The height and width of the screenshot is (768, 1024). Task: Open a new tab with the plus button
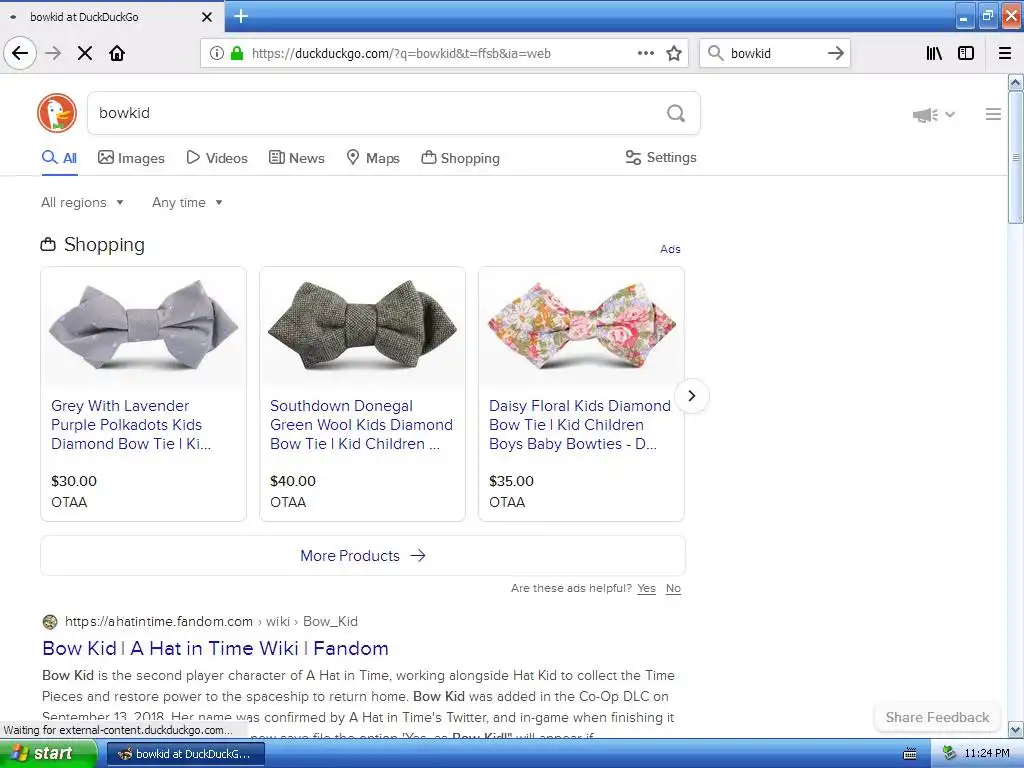pyautogui.click(x=241, y=16)
